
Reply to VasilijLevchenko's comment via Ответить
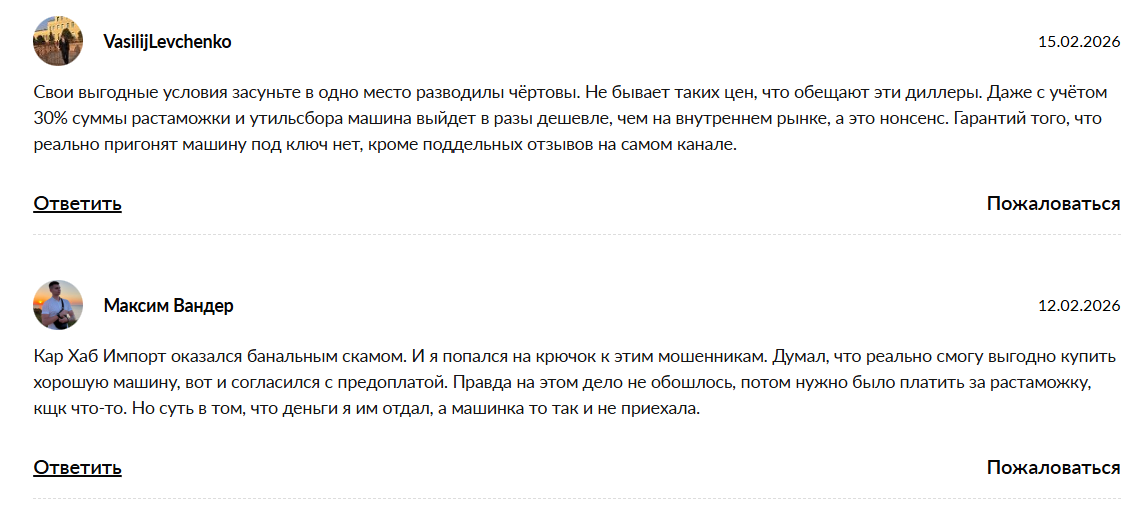(x=77, y=204)
